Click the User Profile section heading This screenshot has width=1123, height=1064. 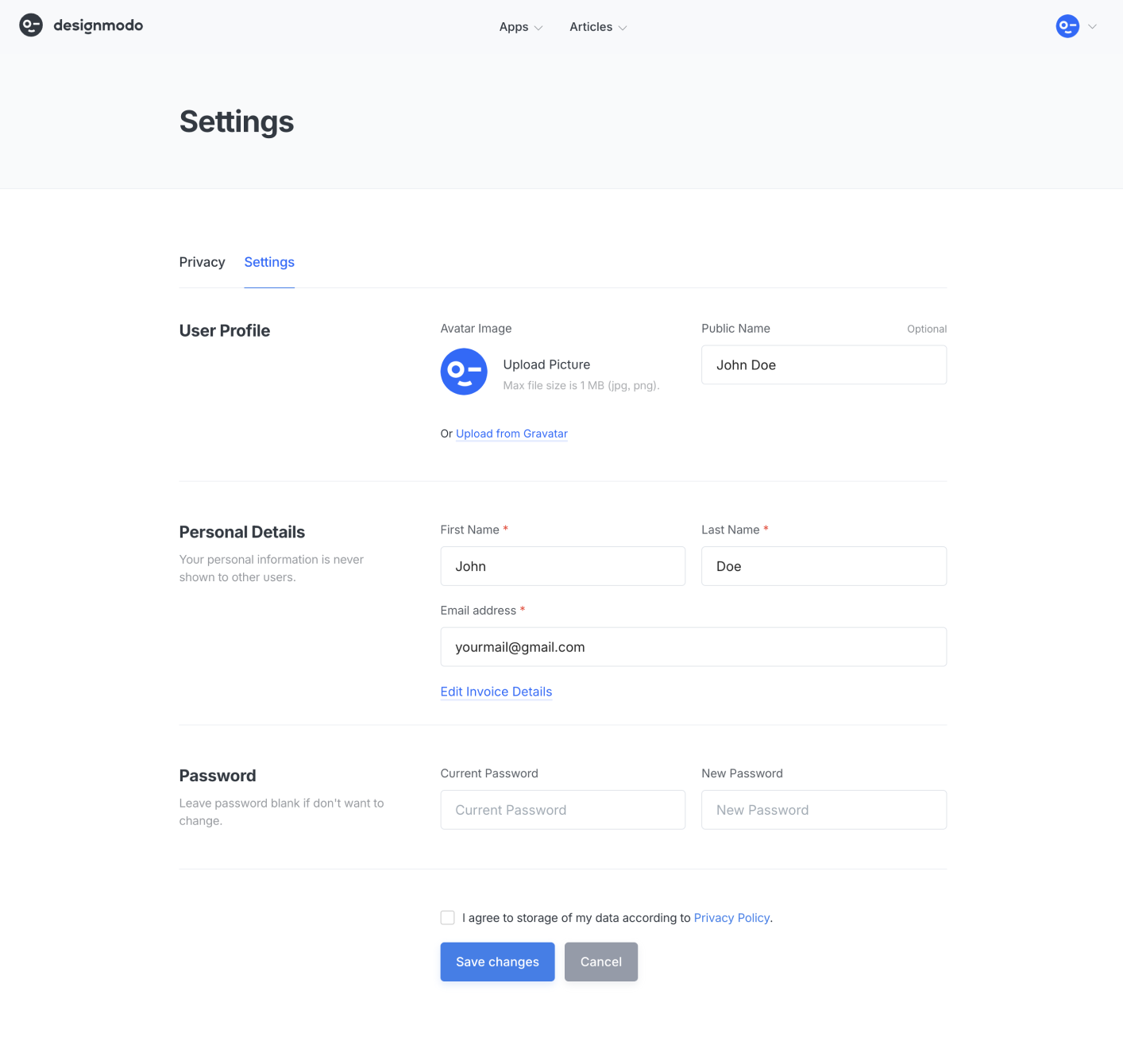225,331
